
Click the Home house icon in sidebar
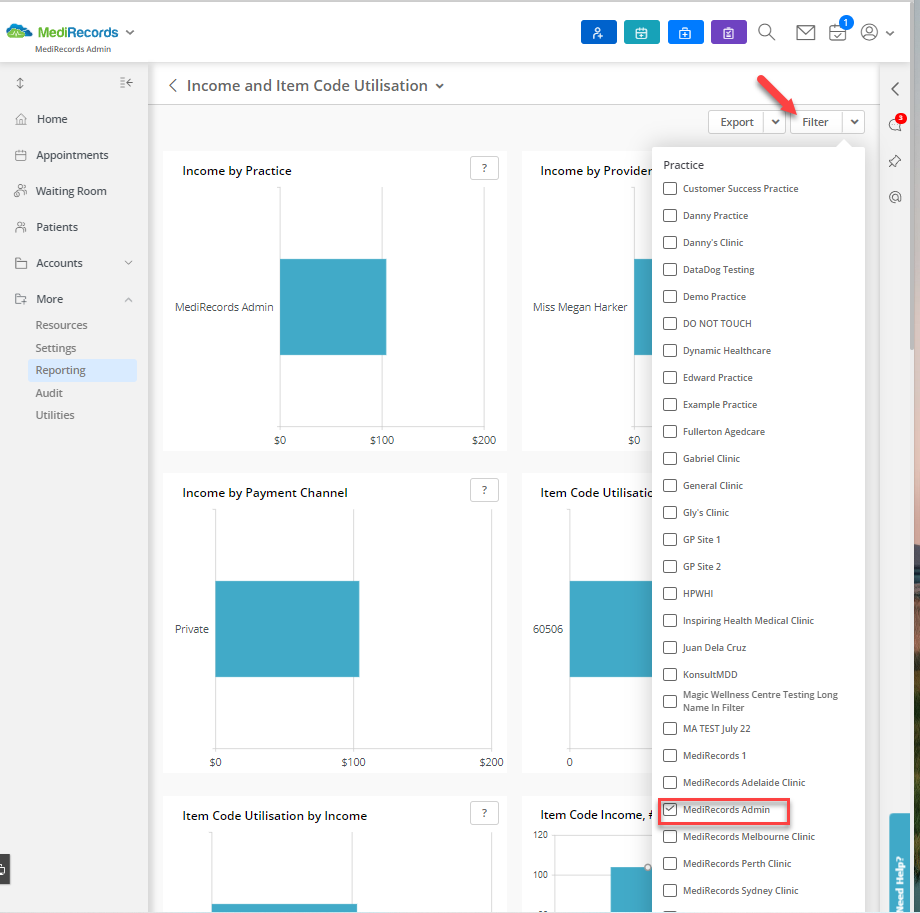tap(21, 119)
